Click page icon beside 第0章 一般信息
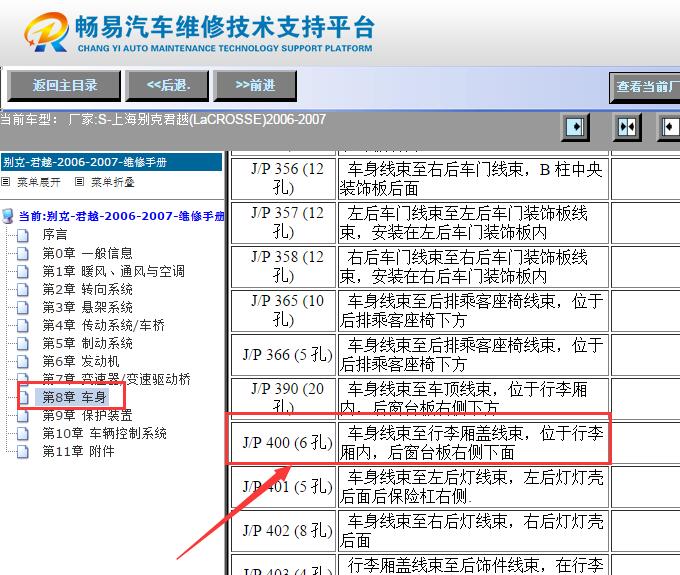Screen dimensions: 680x575 click(23, 253)
